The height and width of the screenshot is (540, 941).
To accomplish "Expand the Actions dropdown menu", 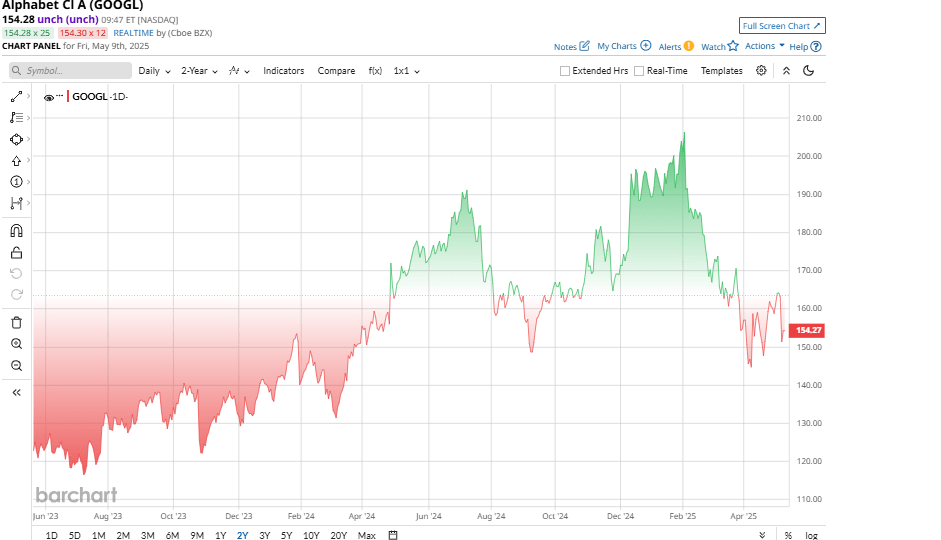I will (765, 46).
